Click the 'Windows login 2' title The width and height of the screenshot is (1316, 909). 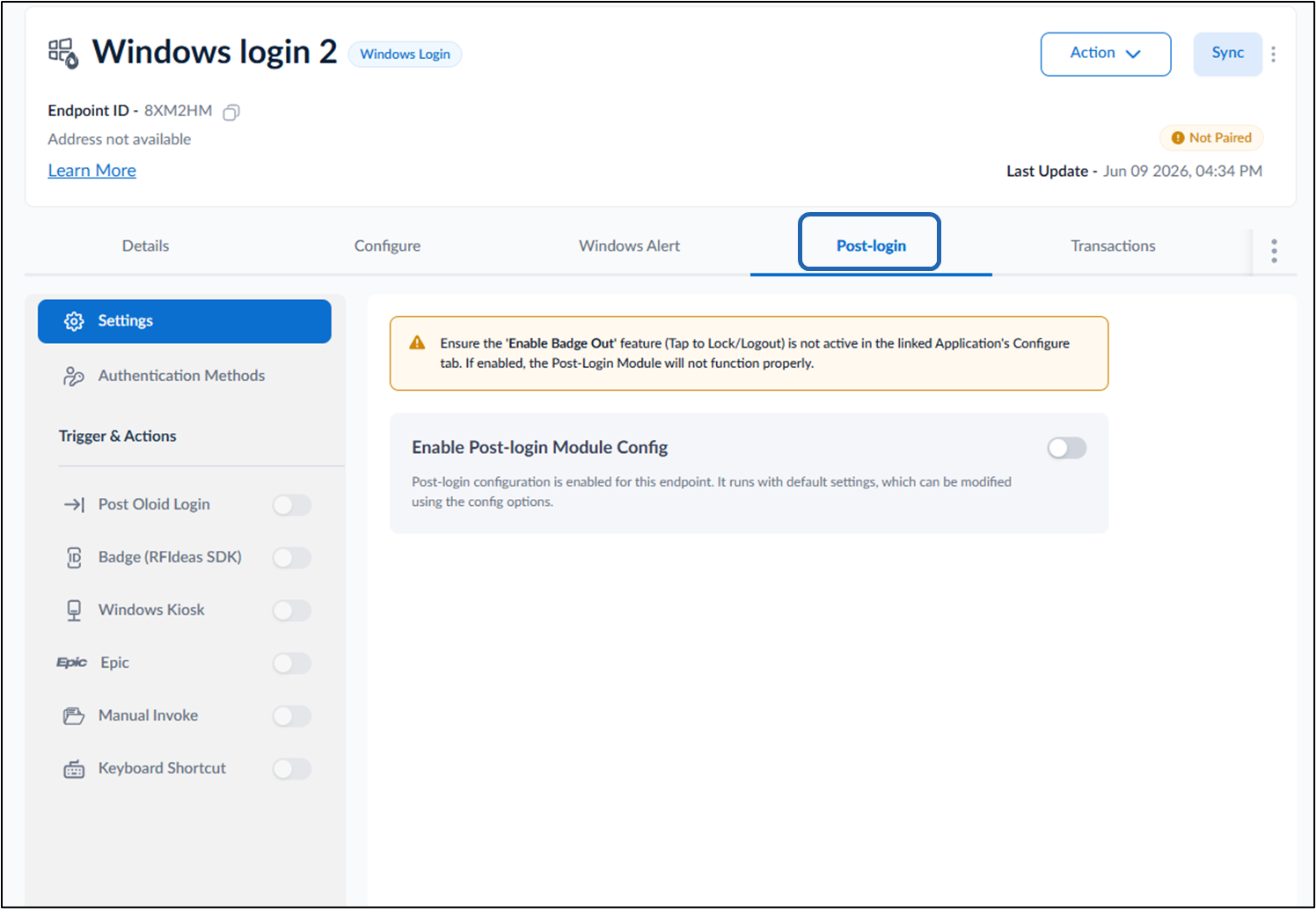click(215, 52)
